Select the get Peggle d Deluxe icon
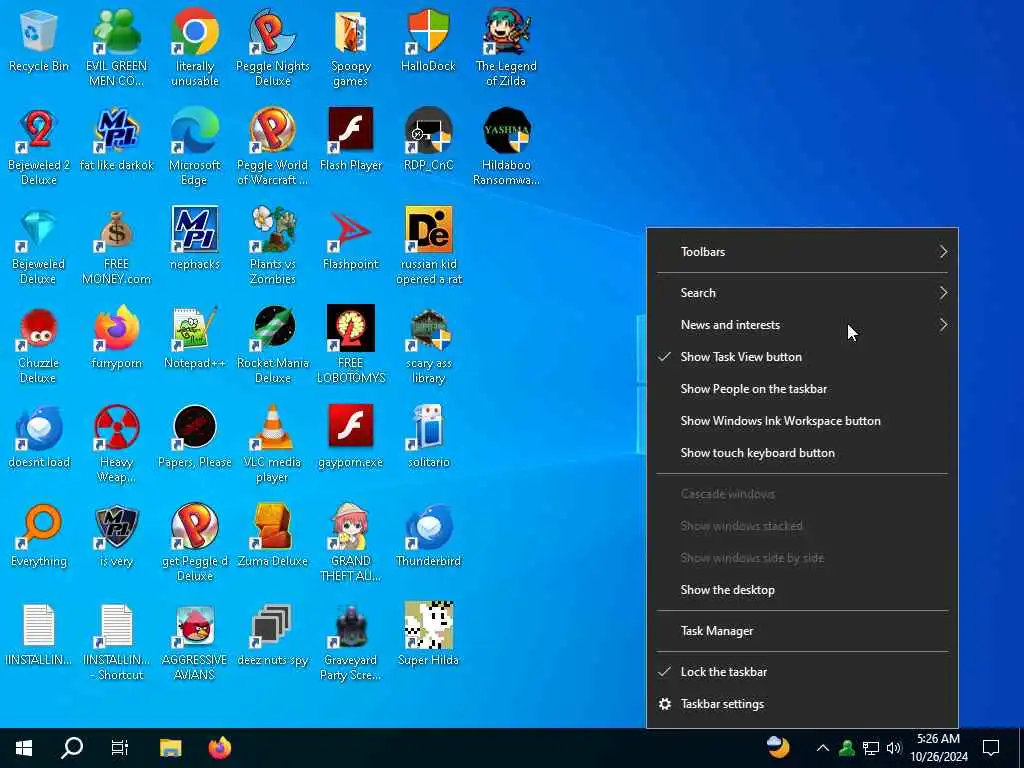 (x=195, y=527)
